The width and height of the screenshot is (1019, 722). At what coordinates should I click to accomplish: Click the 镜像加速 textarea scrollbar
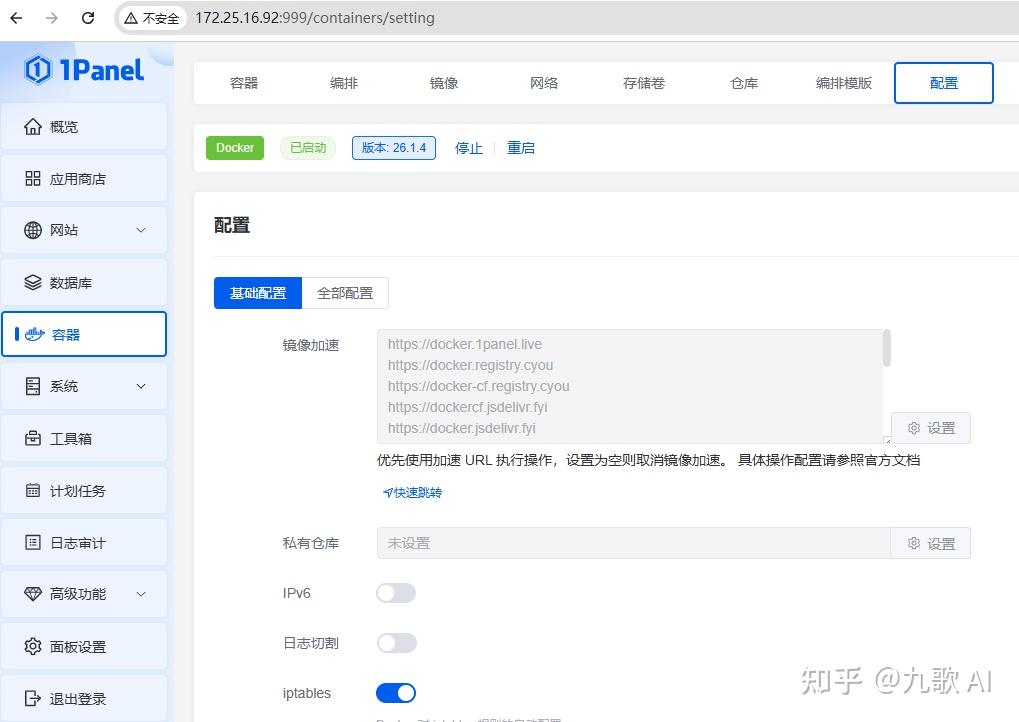(x=886, y=348)
